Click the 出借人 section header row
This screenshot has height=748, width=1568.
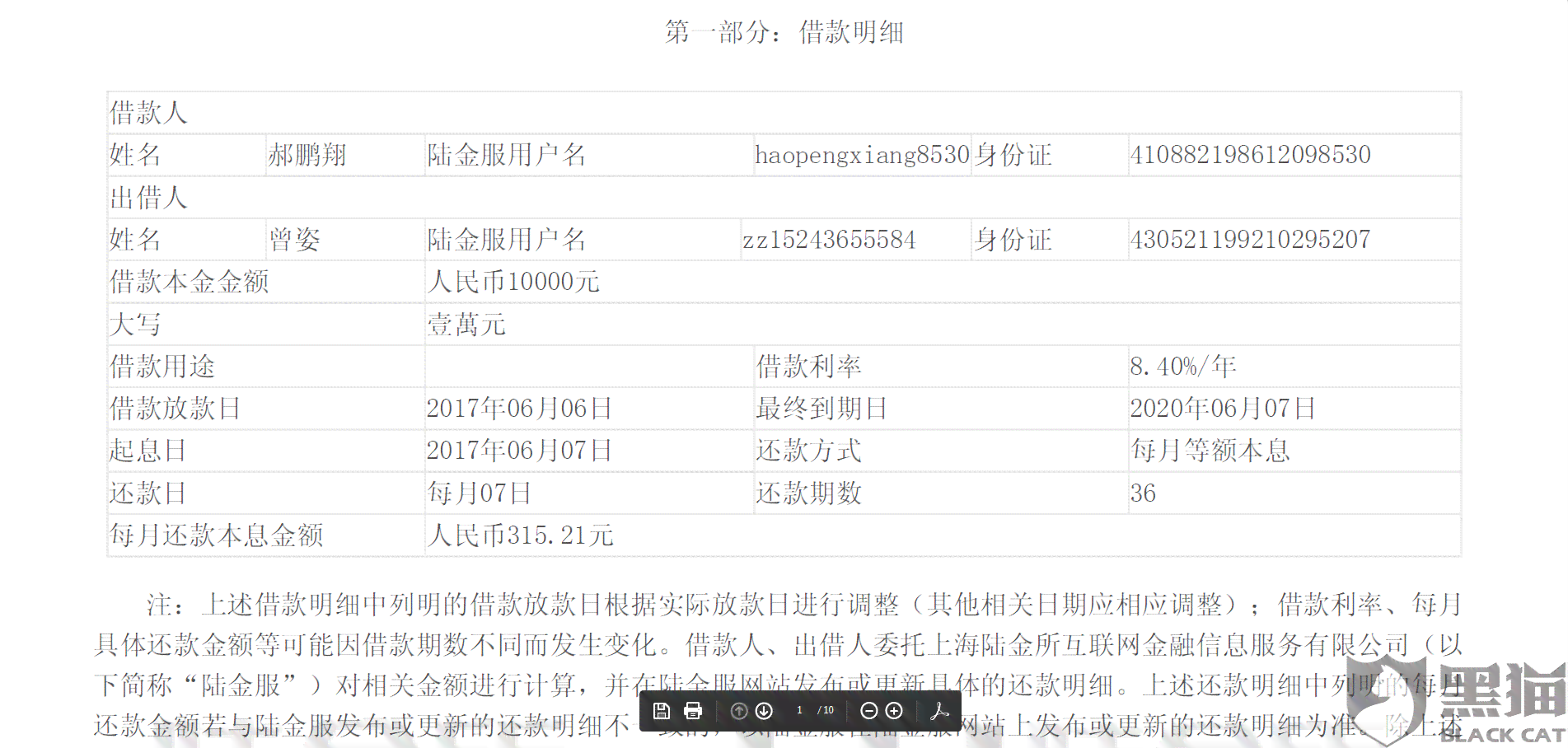(784, 198)
